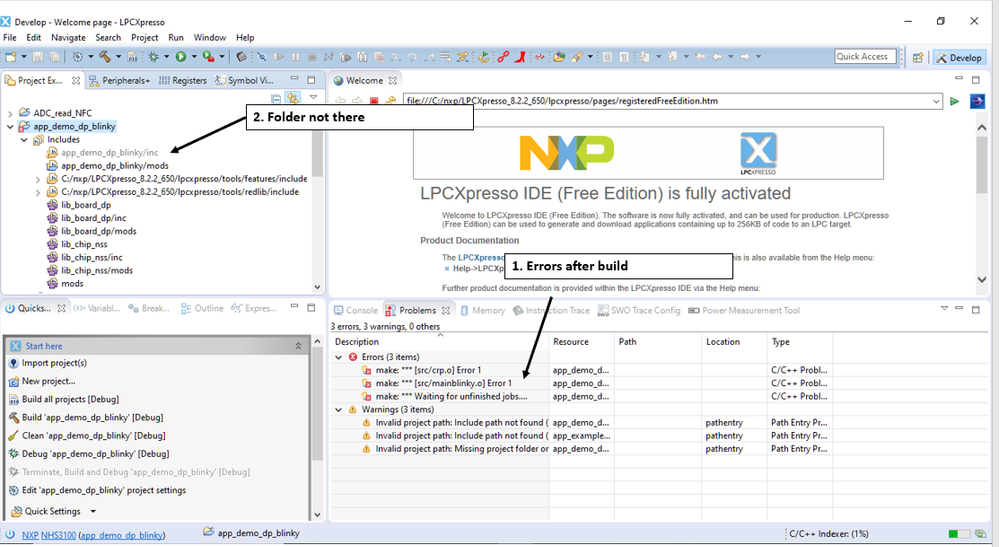Viewport: 999px width, 547px height.
Task: Toggle Link with Editor in Project Explorer
Action: [292, 98]
